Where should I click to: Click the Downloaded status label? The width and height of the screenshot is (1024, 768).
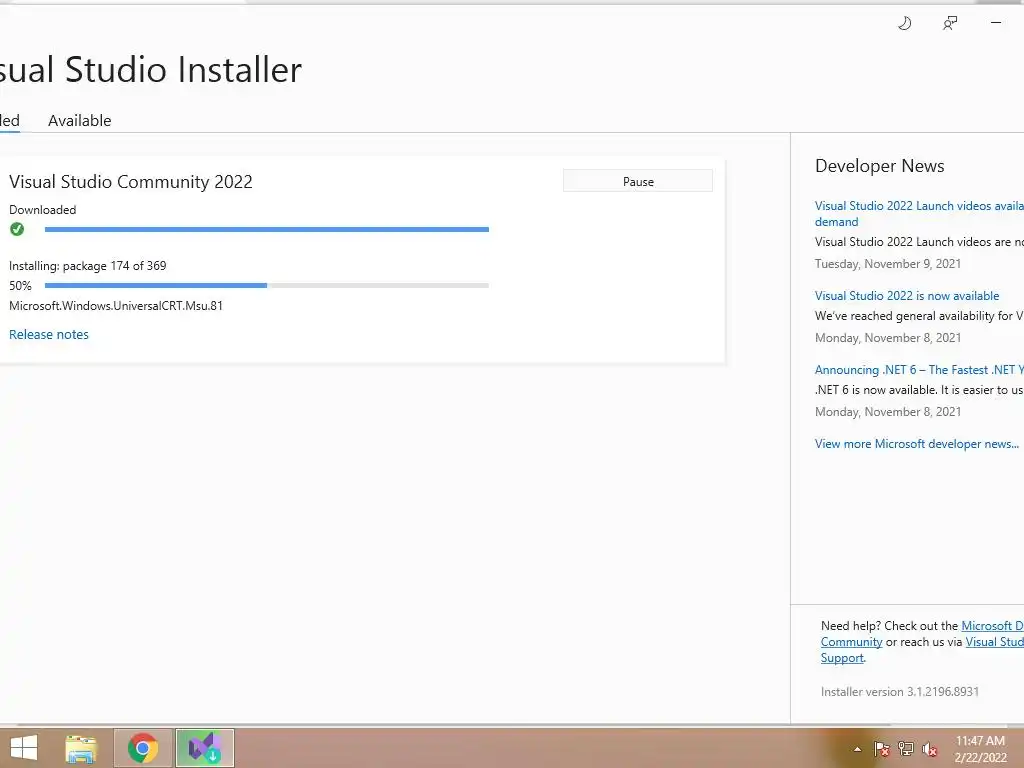(x=42, y=210)
